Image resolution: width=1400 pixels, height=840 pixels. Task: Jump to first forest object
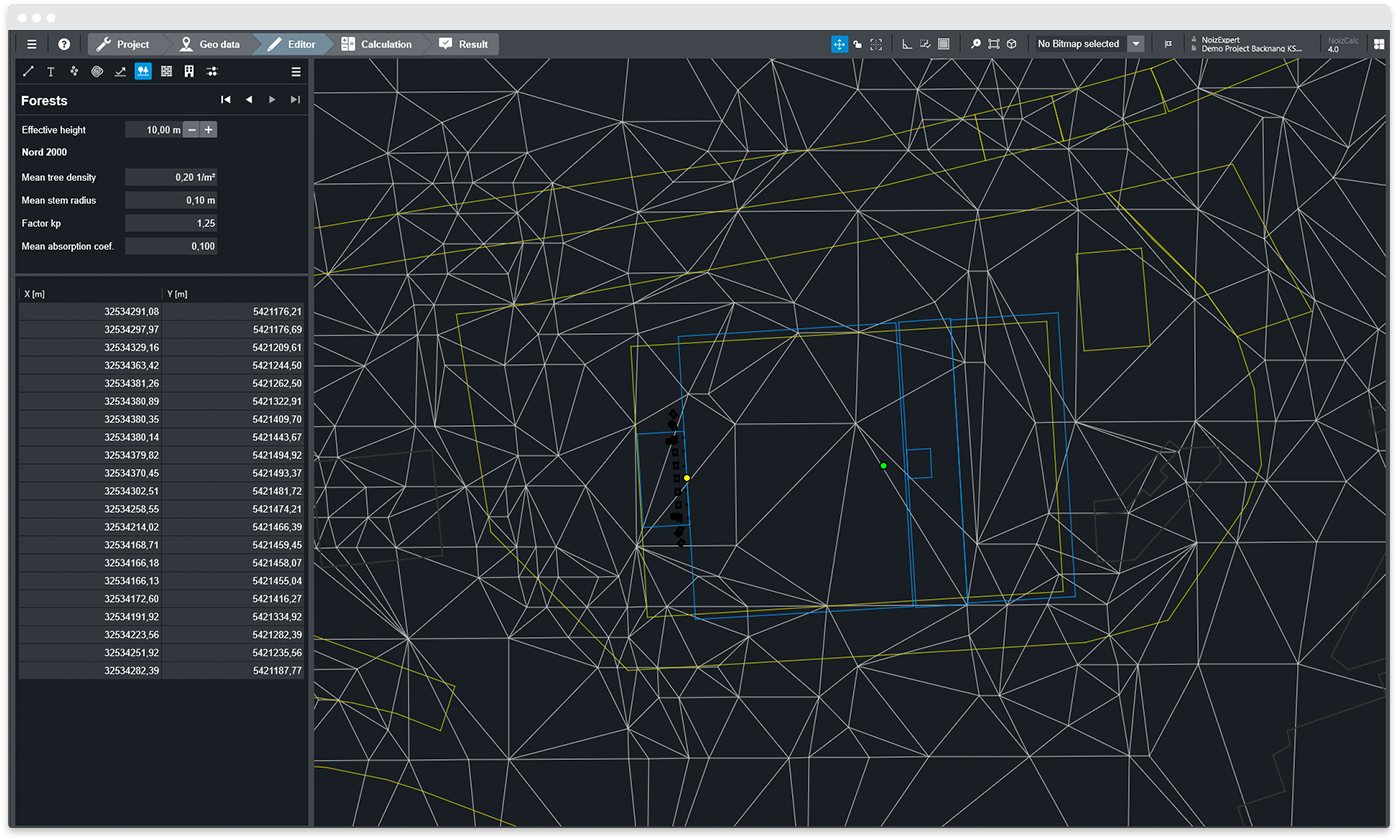coord(226,100)
